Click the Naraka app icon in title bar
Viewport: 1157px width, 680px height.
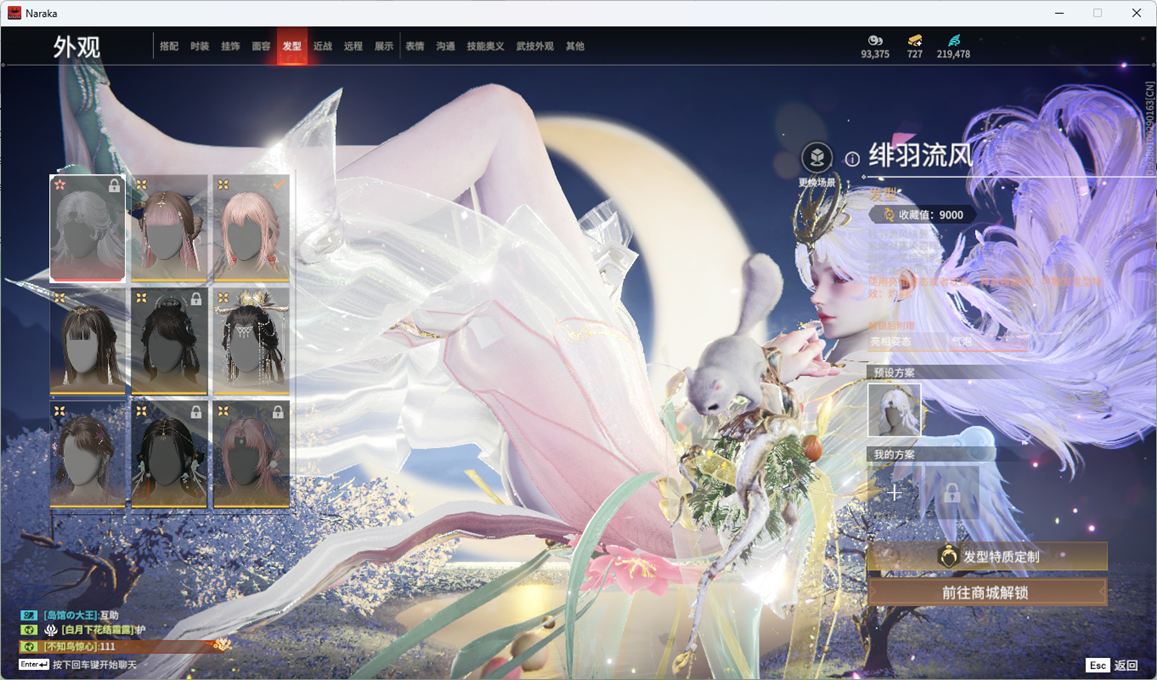(x=14, y=13)
